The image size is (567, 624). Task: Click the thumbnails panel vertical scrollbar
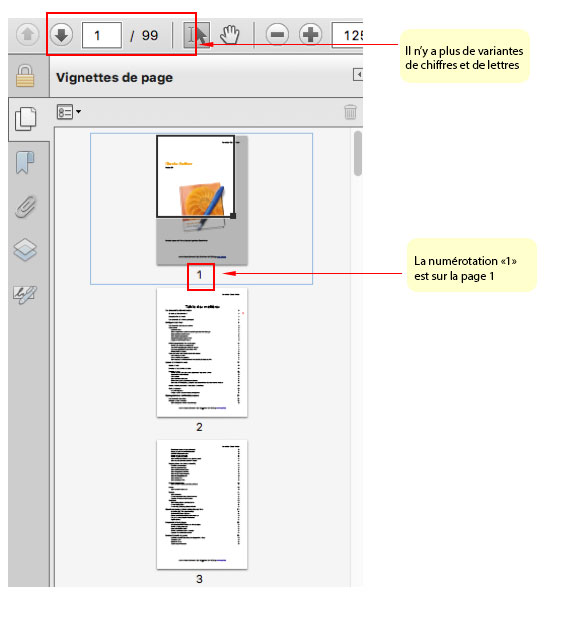click(x=358, y=153)
